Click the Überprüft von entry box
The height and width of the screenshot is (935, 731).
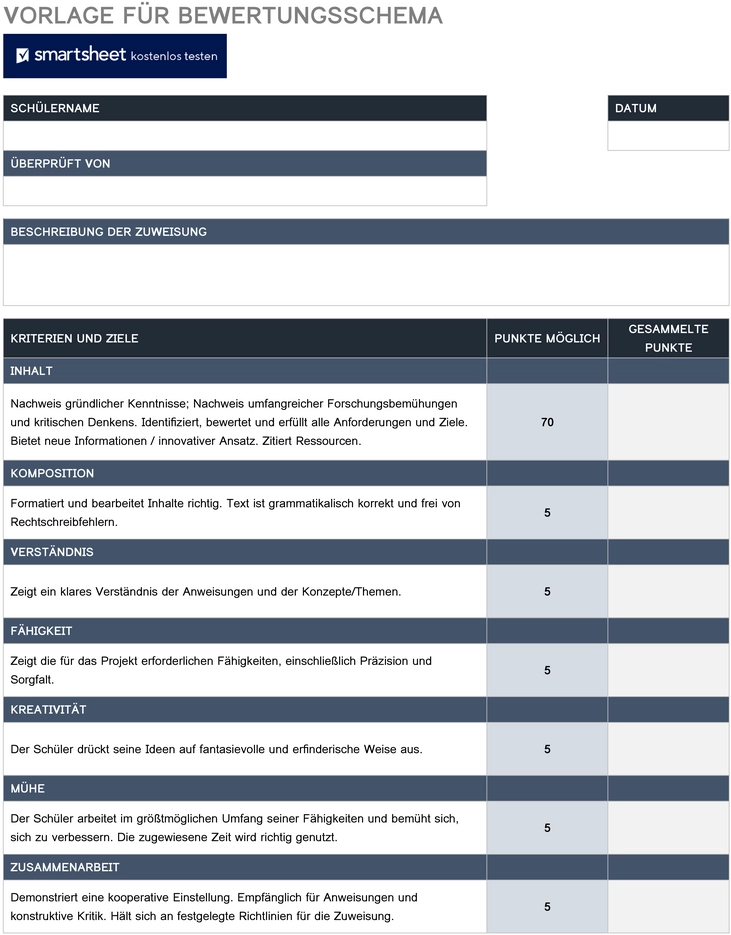(245, 191)
